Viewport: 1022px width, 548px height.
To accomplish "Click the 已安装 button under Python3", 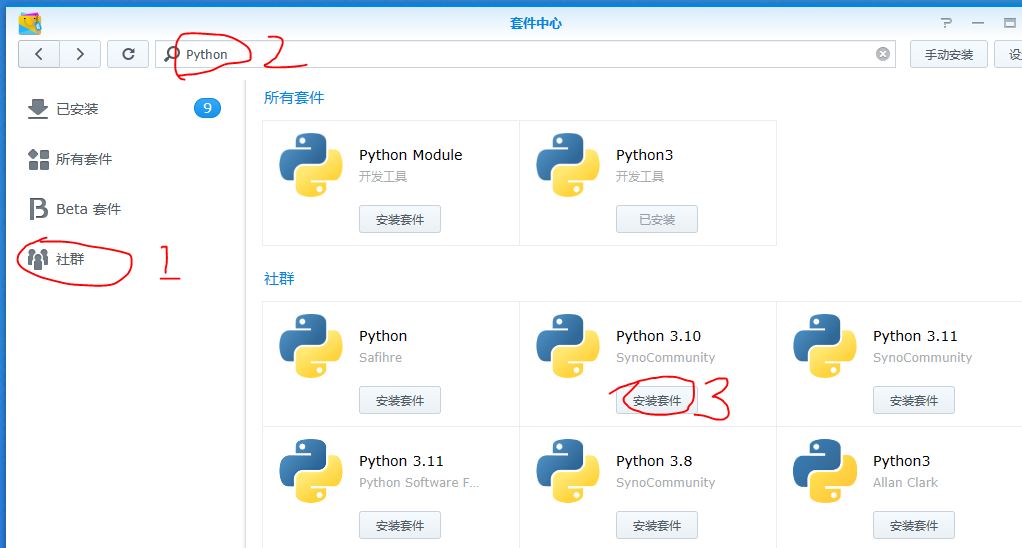I will pos(656,219).
